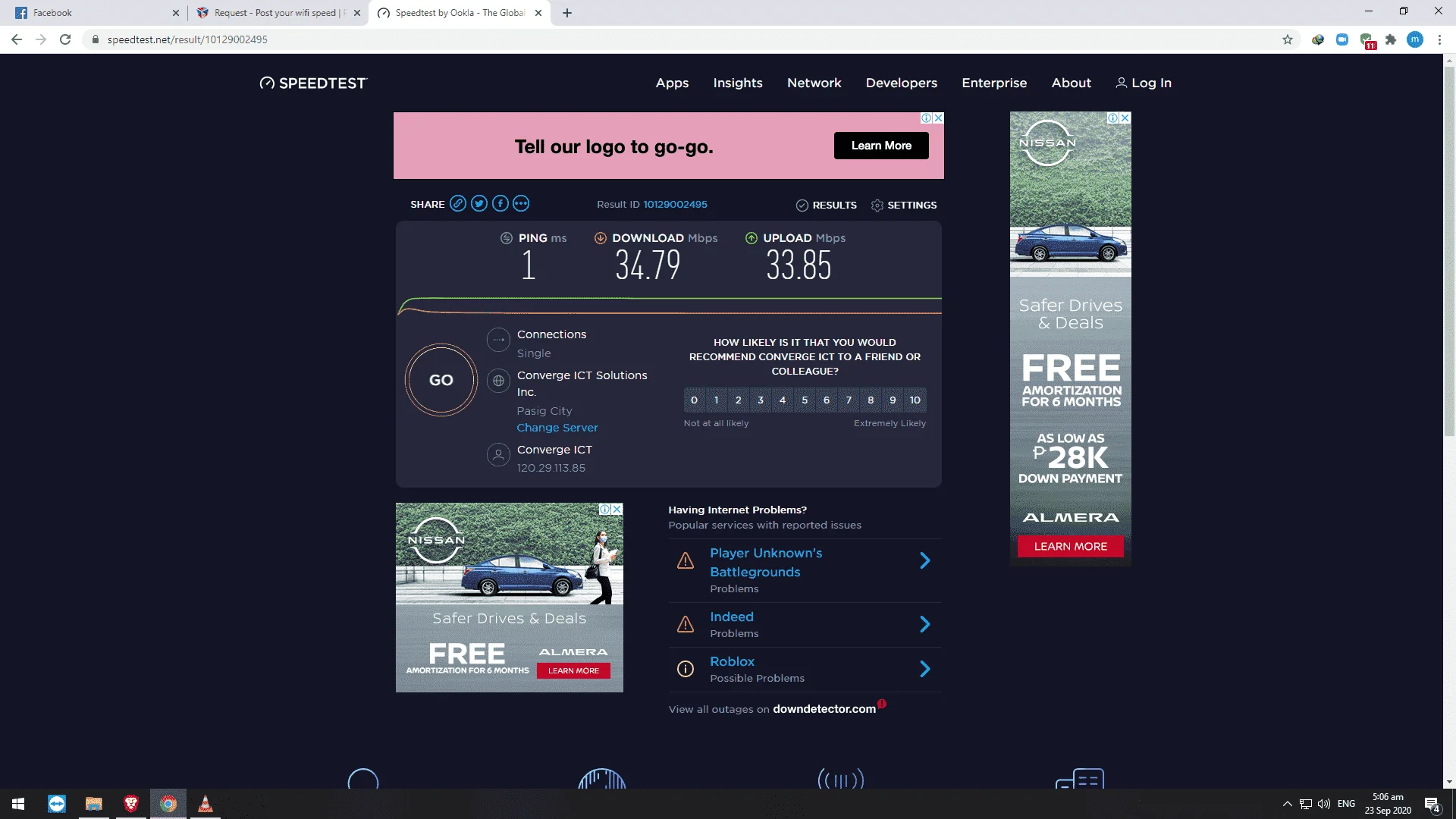Open Brave browser from the taskbar
1456x819 pixels.
(x=131, y=804)
